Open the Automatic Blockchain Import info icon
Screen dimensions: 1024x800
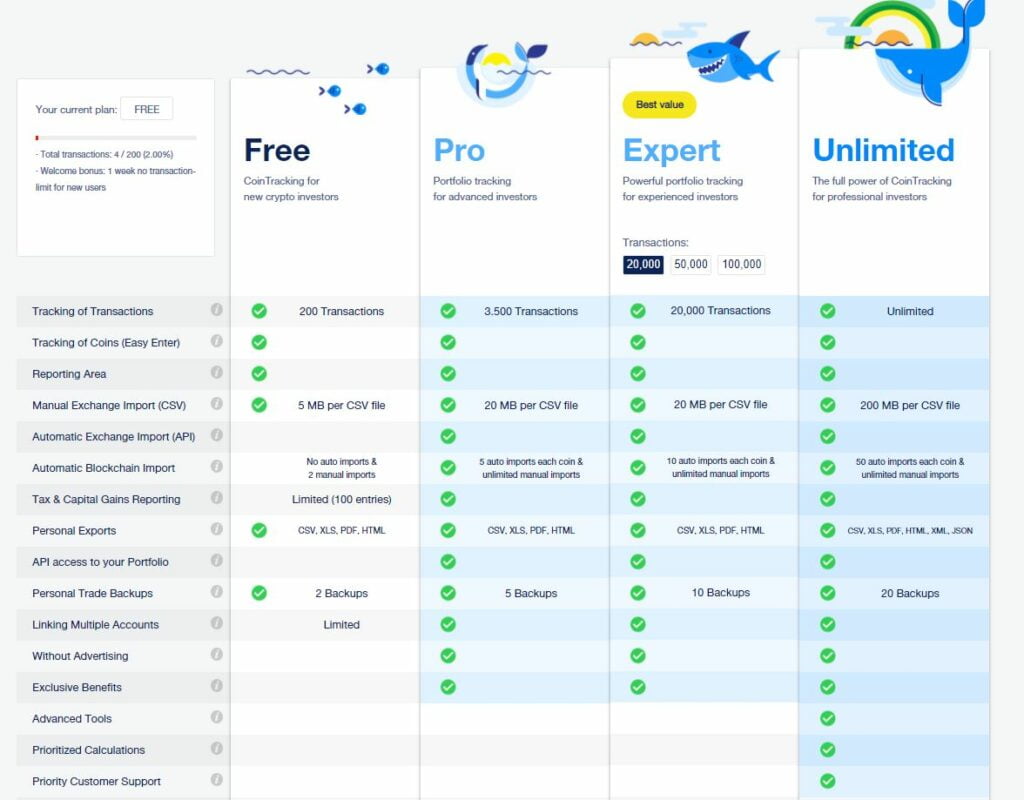pos(216,466)
